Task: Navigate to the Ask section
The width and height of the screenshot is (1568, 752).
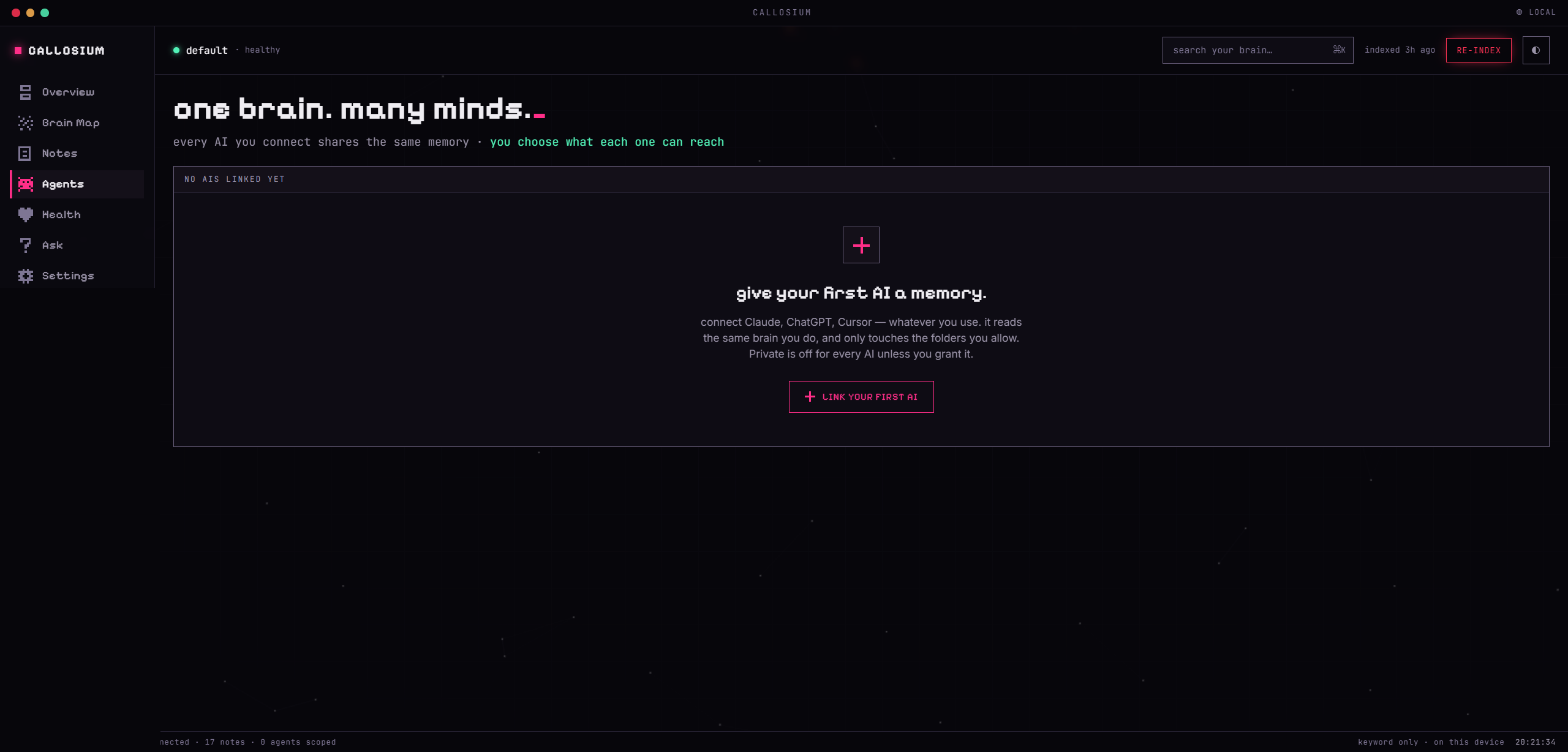Action: tap(77, 245)
